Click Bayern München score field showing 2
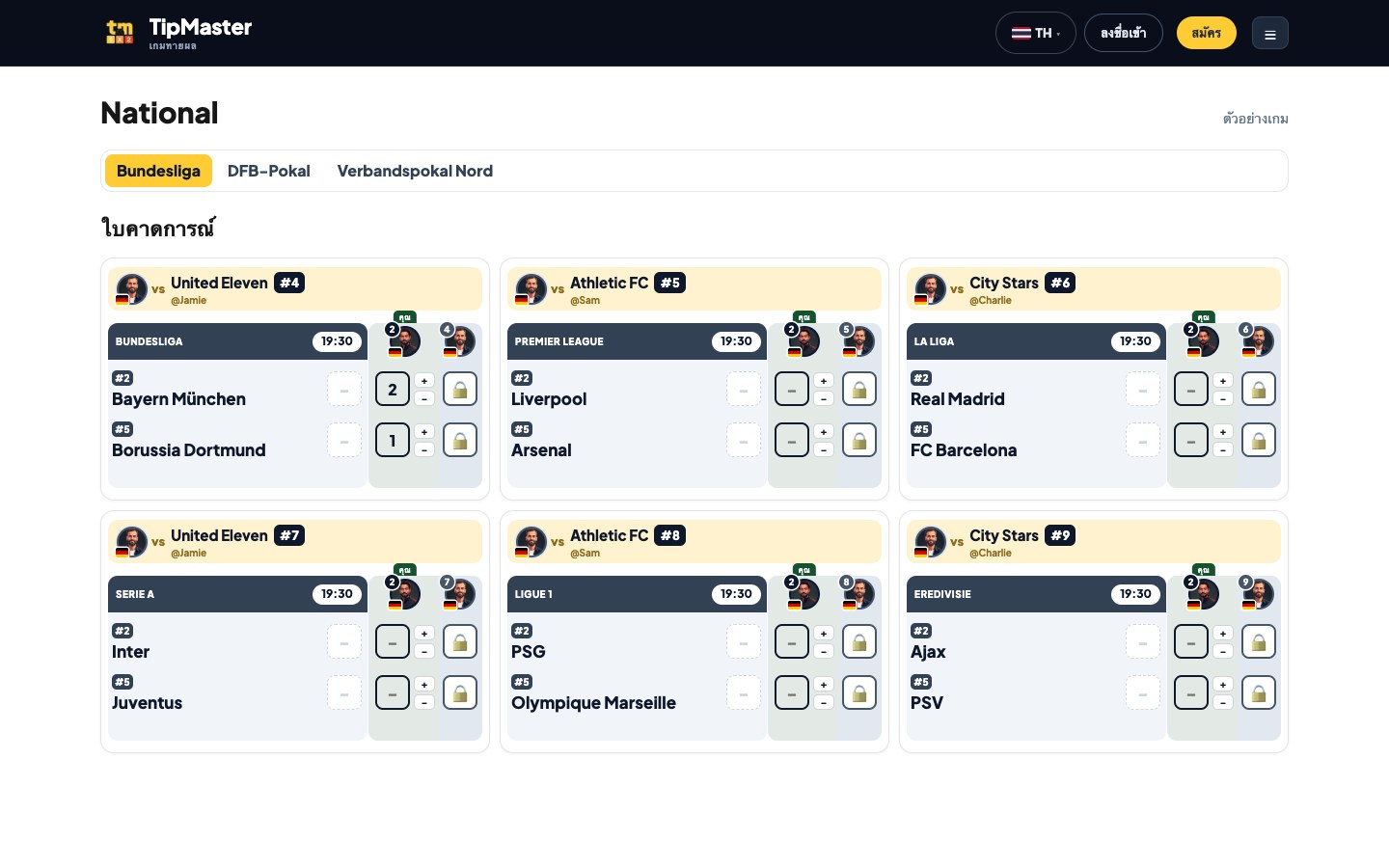This screenshot has width=1389, height=868. pyautogui.click(x=393, y=390)
